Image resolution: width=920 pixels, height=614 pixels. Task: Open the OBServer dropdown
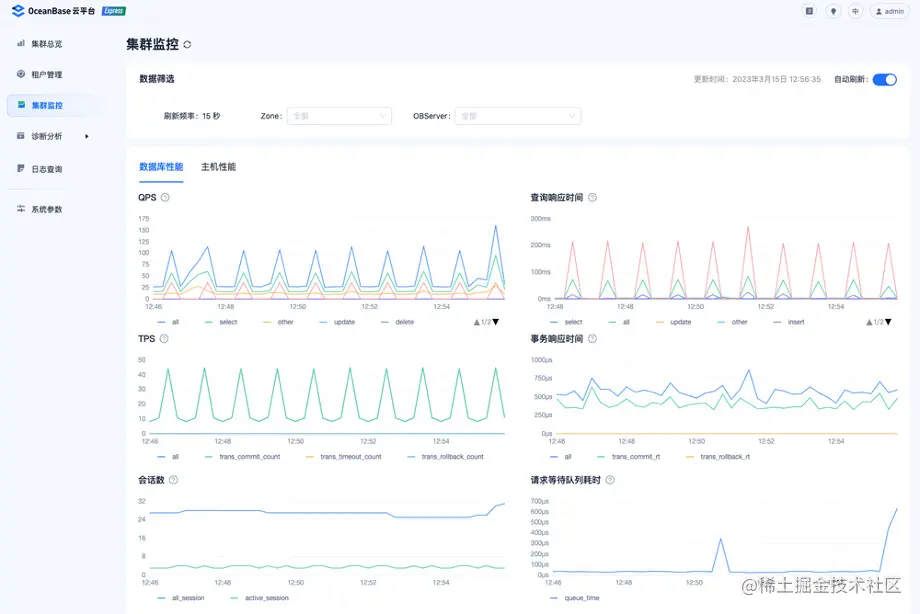[518, 116]
